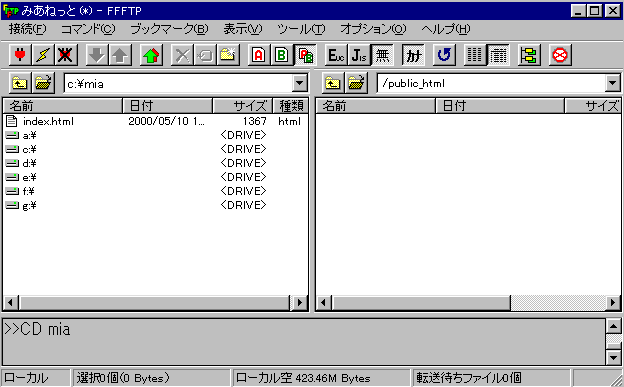This screenshot has height=387, width=624.
Task: Click log pane scroll up arrow
Action: [613, 327]
